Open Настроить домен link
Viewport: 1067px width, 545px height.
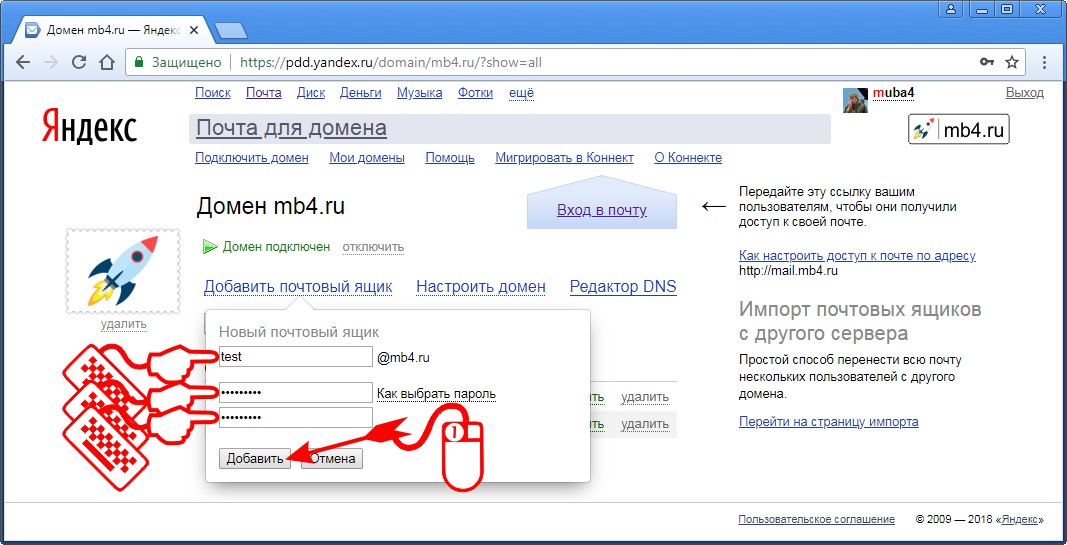tap(480, 287)
